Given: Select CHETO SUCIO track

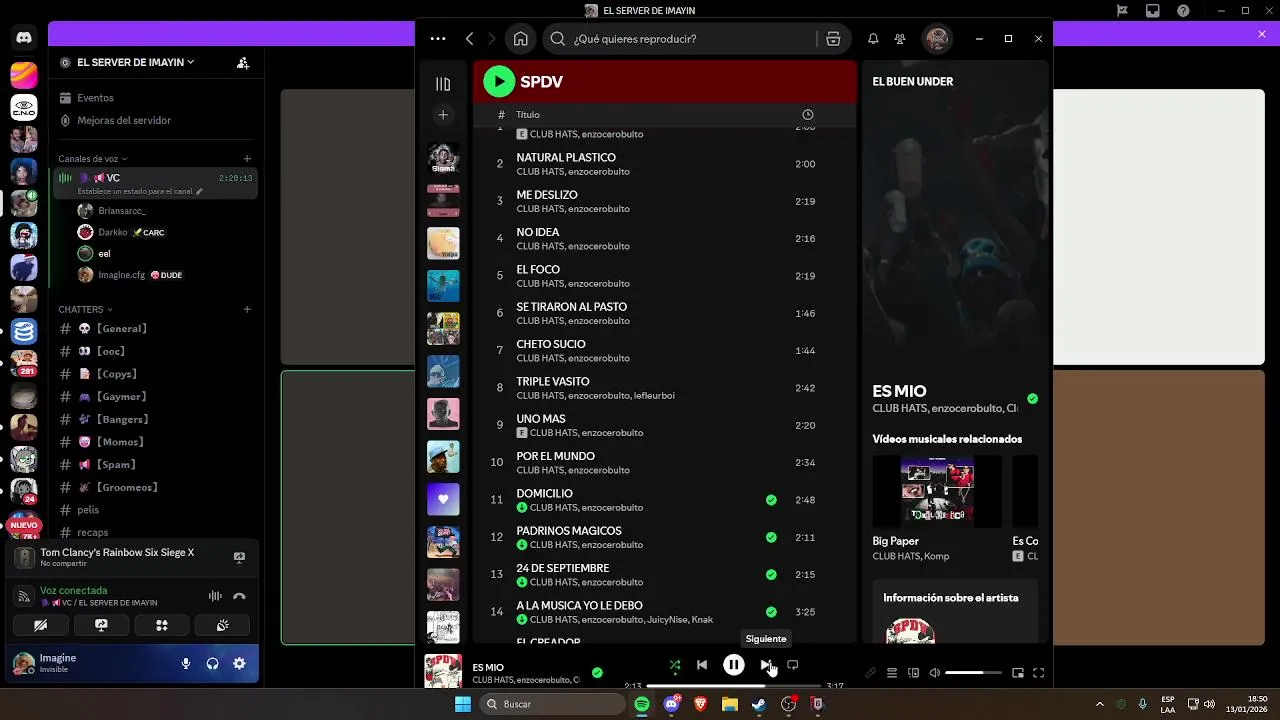Looking at the screenshot, I should 664,351.
